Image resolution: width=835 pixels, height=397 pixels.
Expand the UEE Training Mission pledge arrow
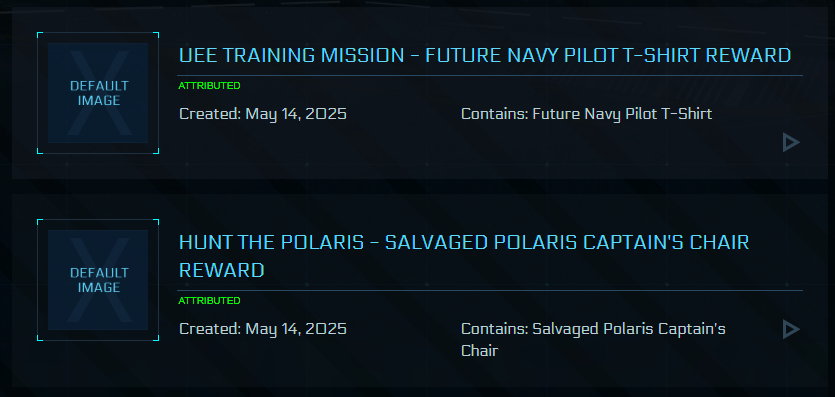tap(791, 143)
